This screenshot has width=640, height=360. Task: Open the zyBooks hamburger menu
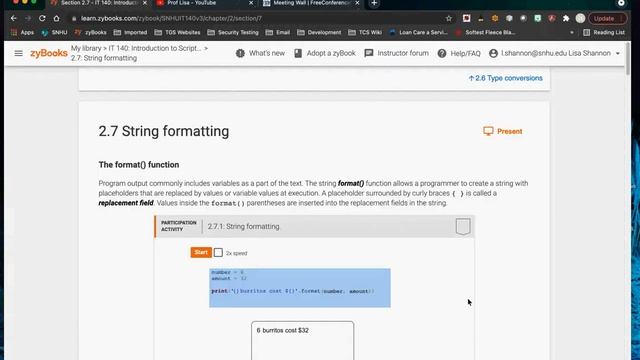pyautogui.click(x=18, y=53)
